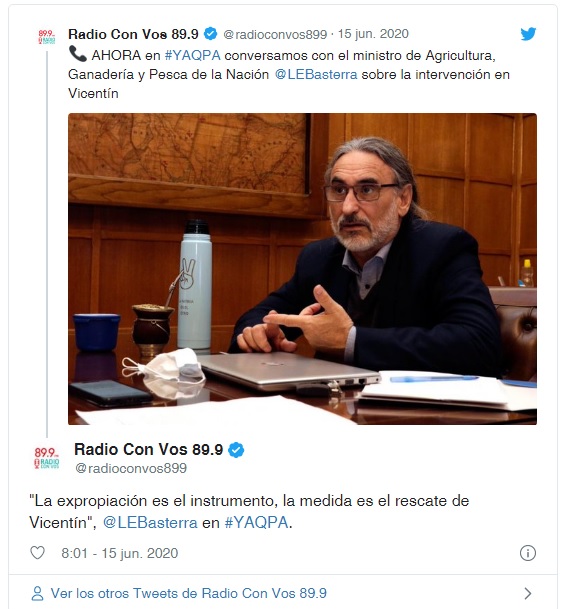
Task: Like the tweet with the heart icon
Action: (38, 553)
